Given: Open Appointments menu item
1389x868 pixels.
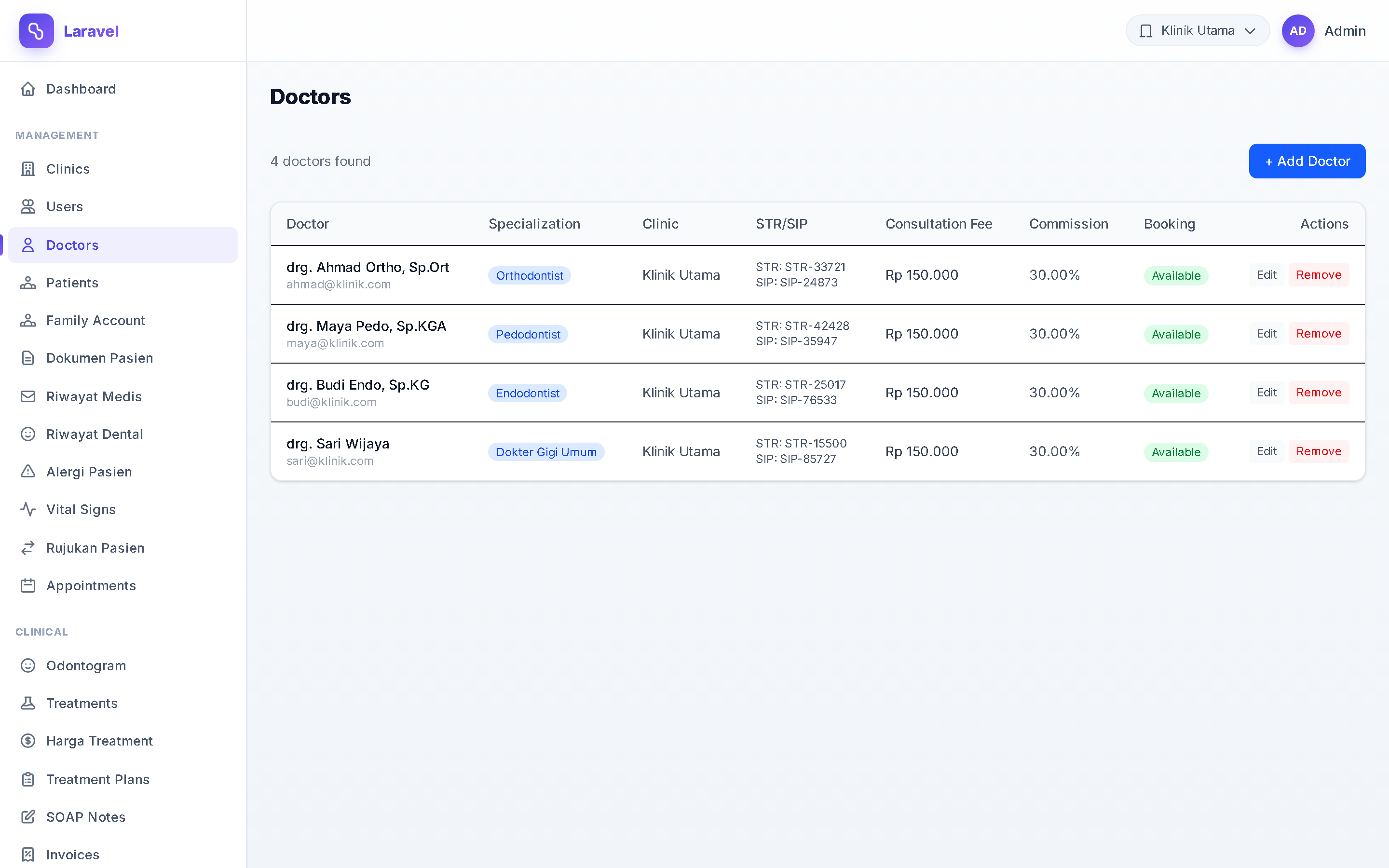Looking at the screenshot, I should [x=123, y=585].
